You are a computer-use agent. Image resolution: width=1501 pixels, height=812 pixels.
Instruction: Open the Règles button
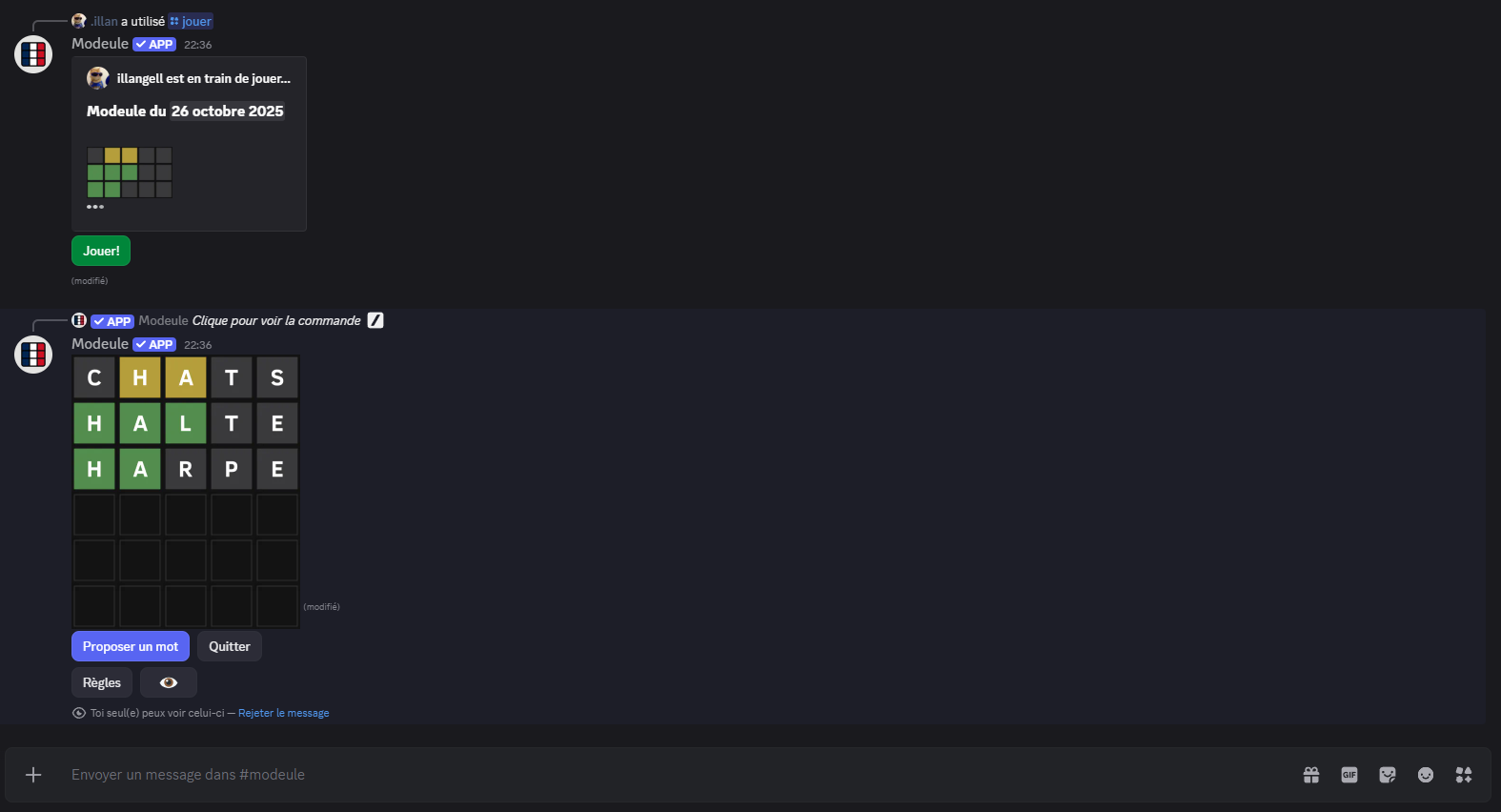coord(102,682)
